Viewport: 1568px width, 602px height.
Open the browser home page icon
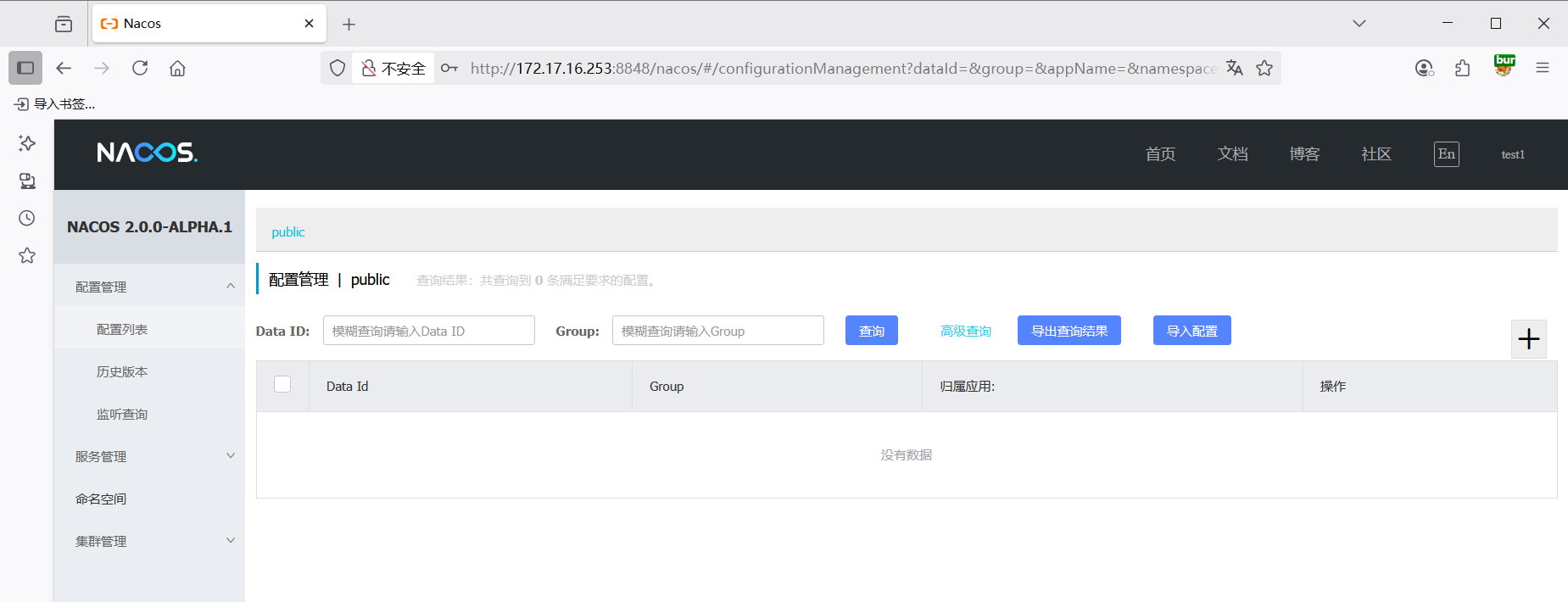177,68
